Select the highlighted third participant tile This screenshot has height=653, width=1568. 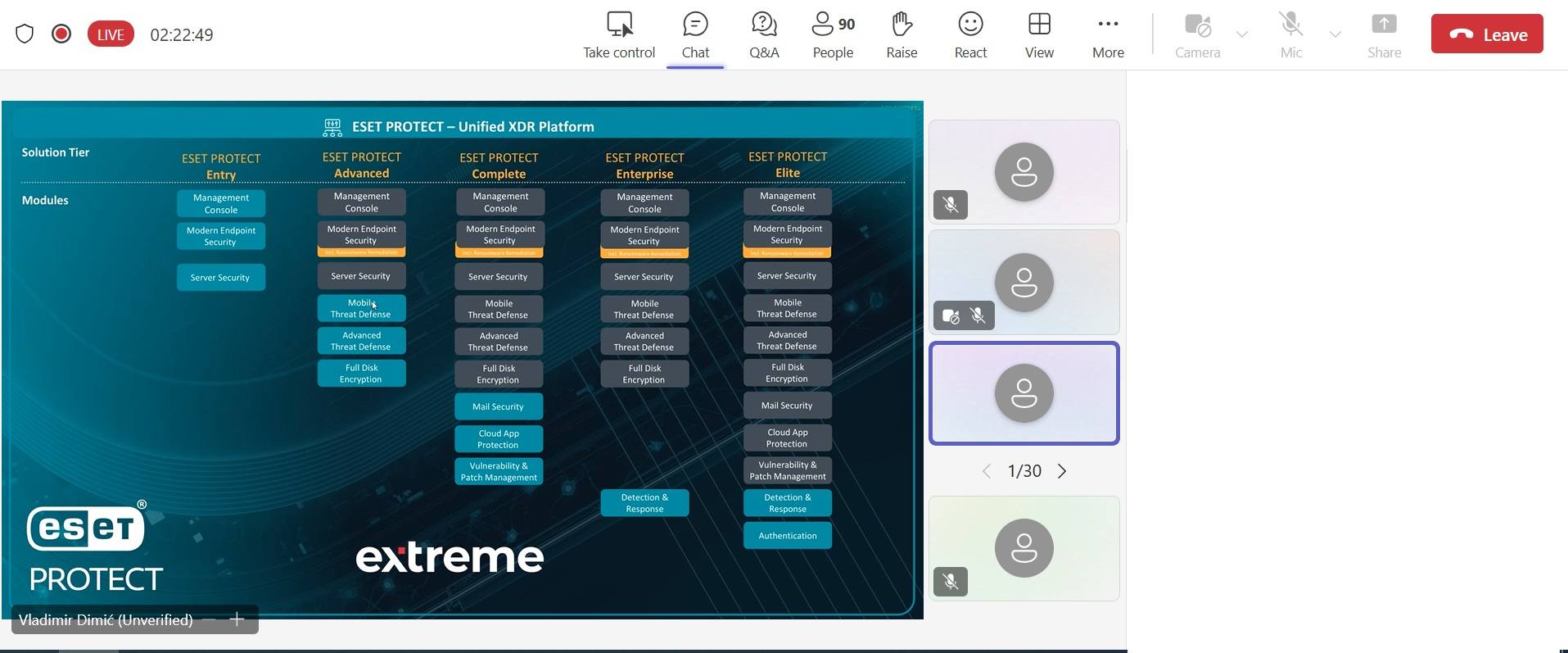coord(1024,393)
